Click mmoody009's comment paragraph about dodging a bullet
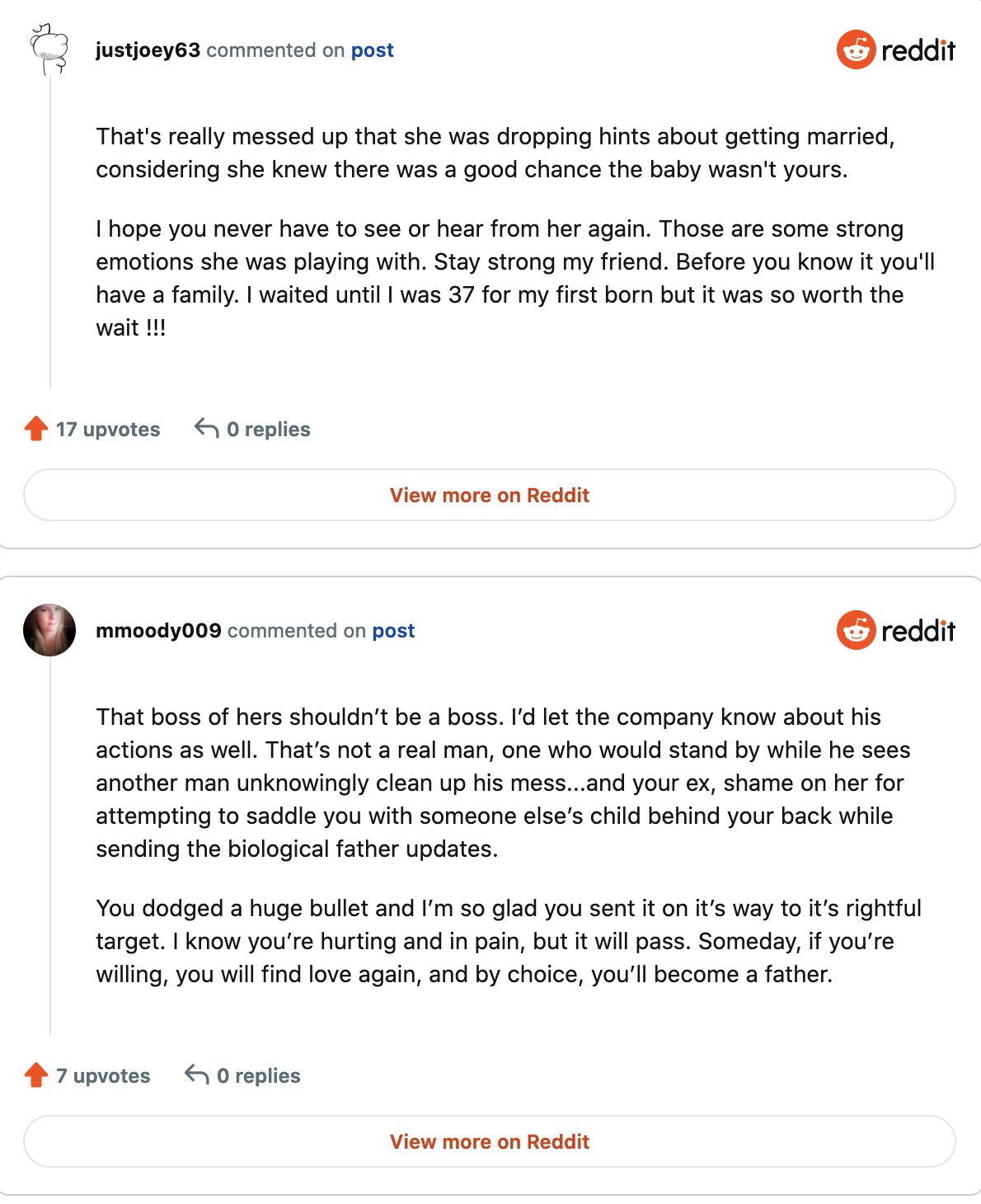 [508, 941]
